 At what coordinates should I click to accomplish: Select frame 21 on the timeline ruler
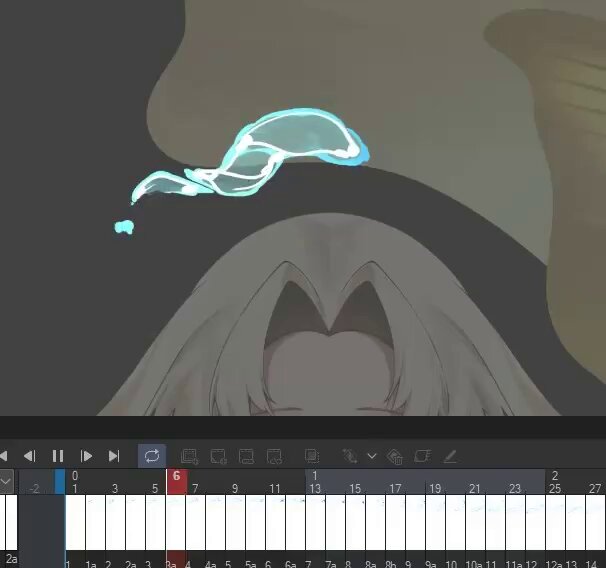(x=475, y=489)
